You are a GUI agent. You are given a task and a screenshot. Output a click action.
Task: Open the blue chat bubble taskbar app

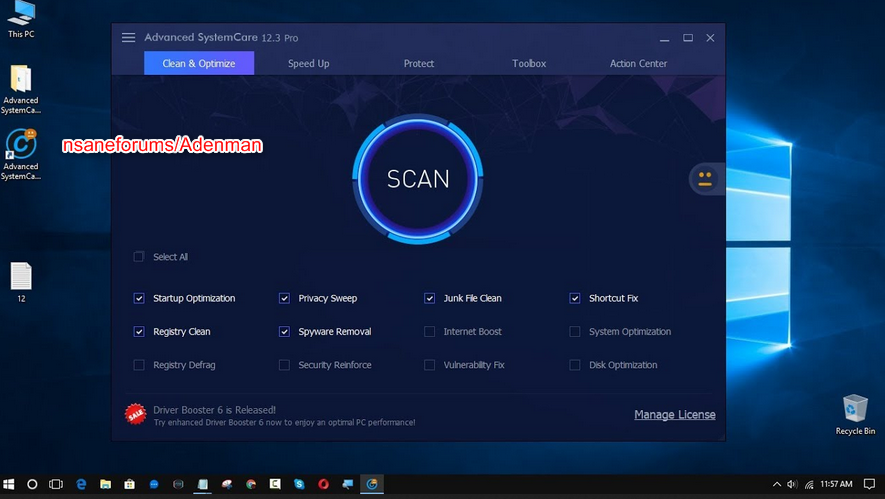[x=154, y=484]
